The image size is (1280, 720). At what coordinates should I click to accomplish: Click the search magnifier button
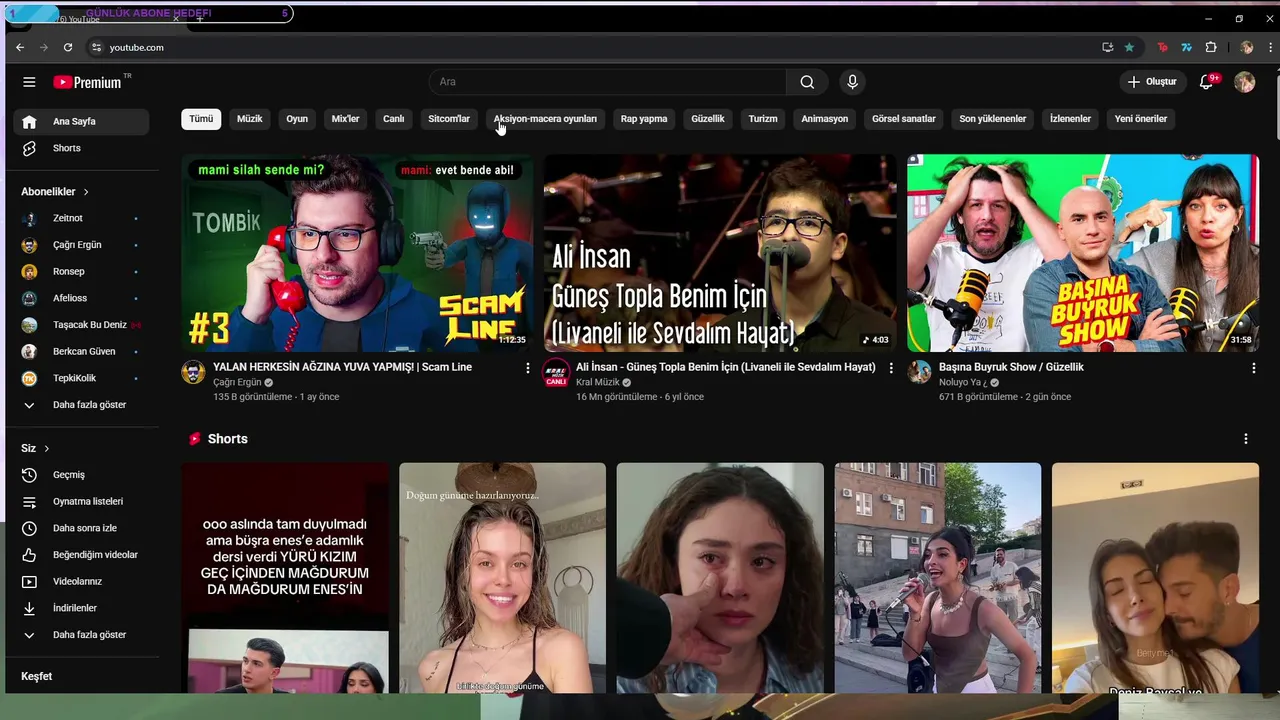[807, 82]
